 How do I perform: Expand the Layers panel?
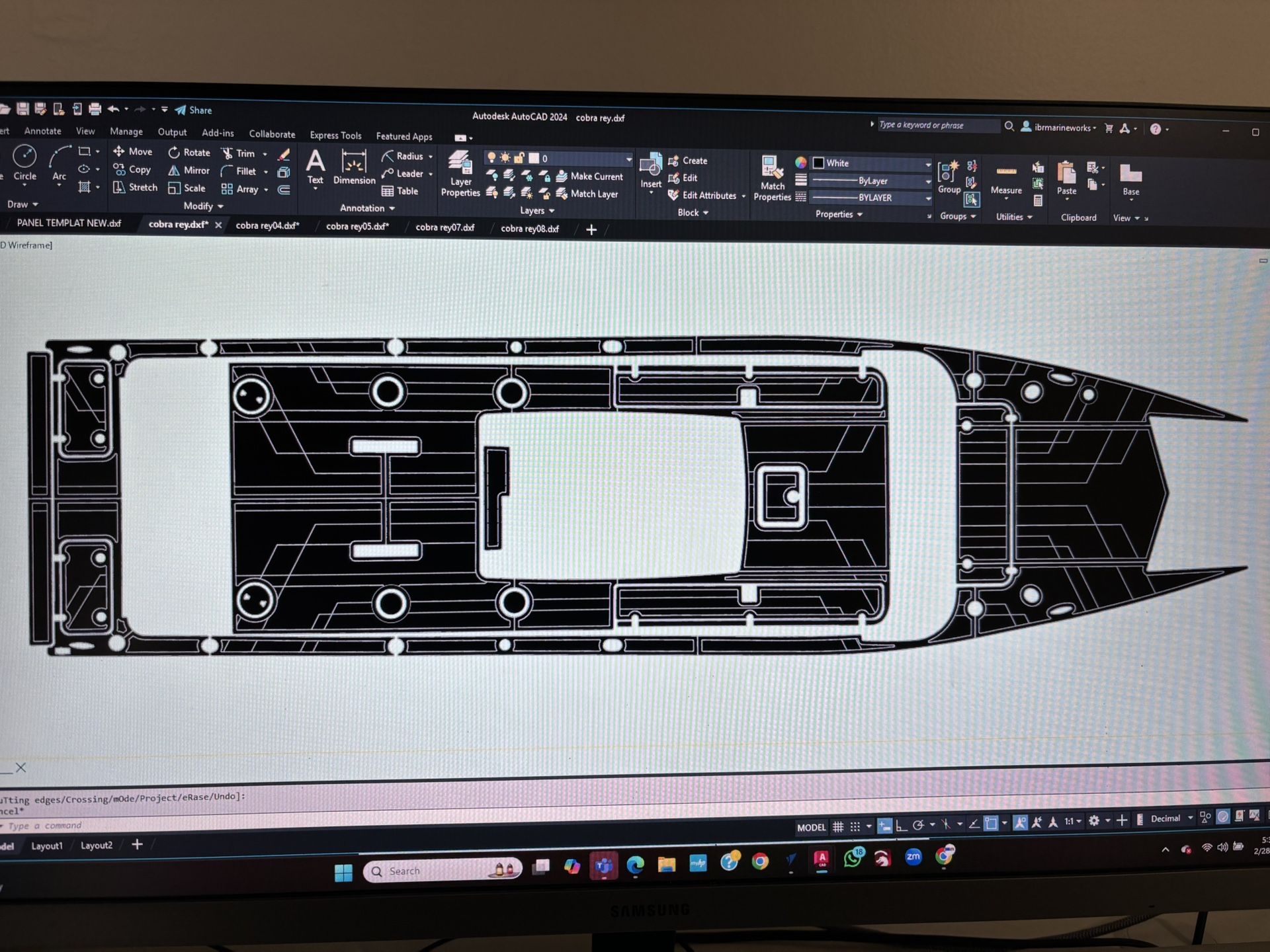537,211
